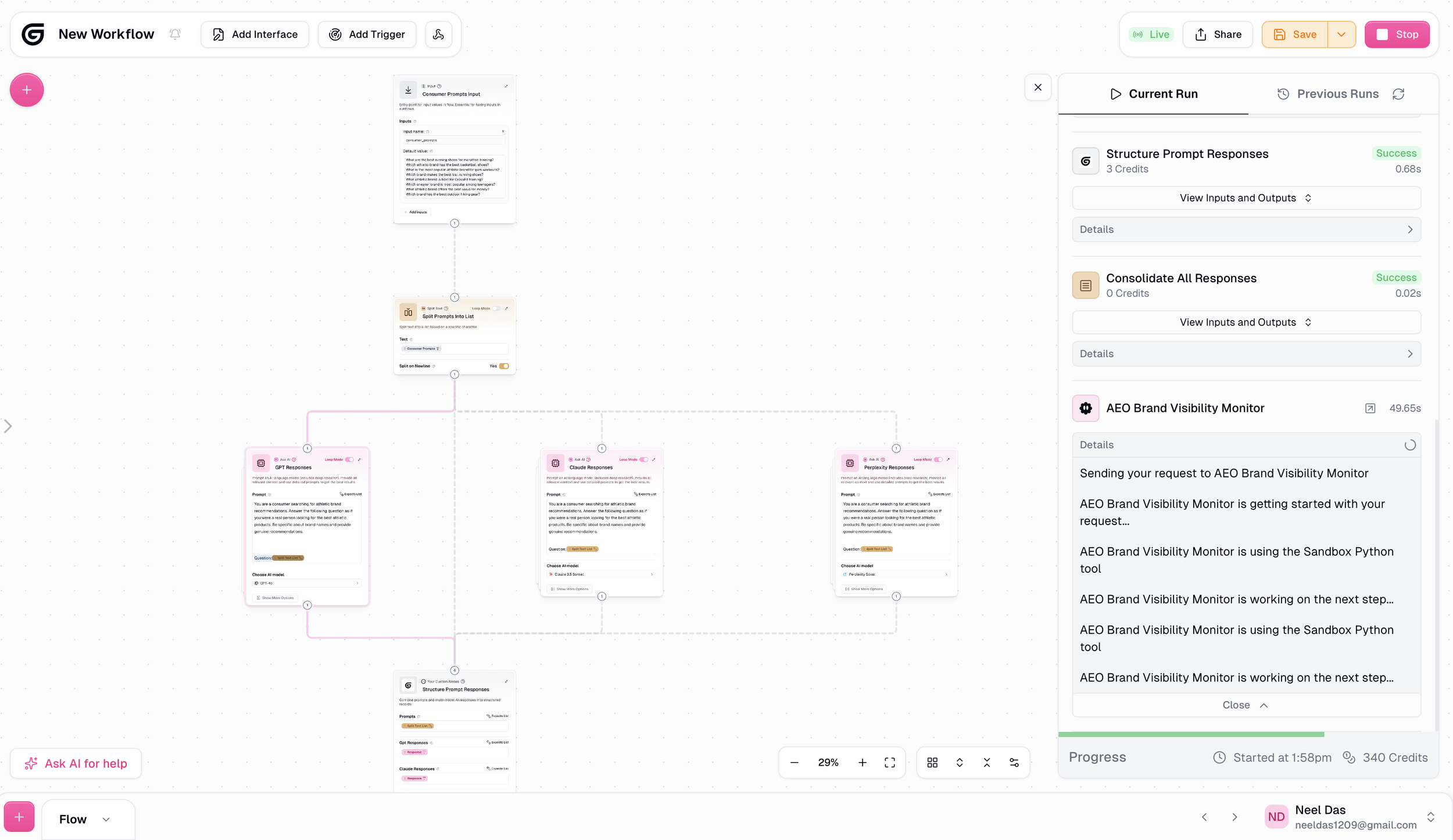Image resolution: width=1453 pixels, height=840 pixels.
Task: Click the grid layout icon
Action: 932,762
